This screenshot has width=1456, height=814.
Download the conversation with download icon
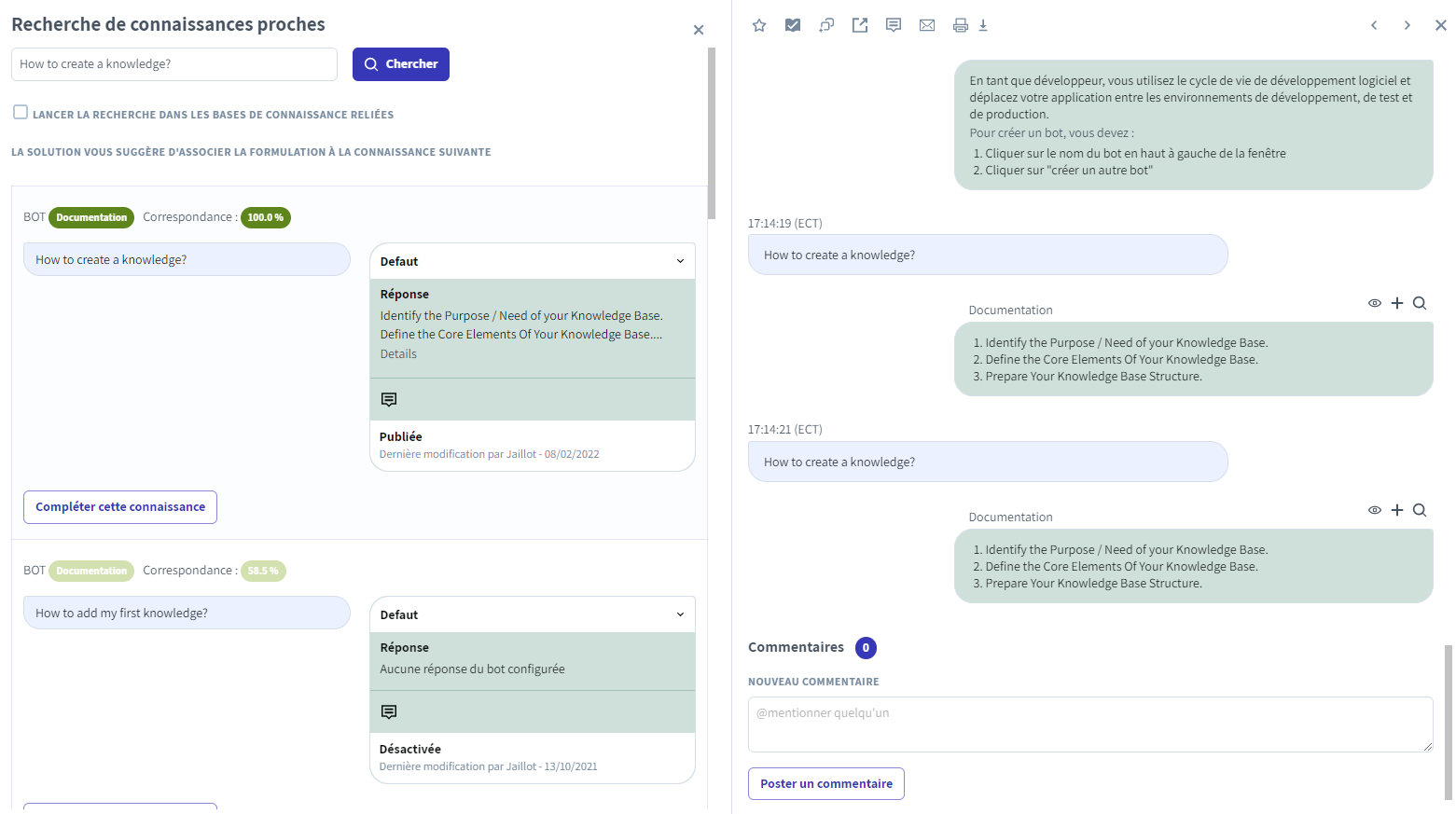[x=983, y=25]
